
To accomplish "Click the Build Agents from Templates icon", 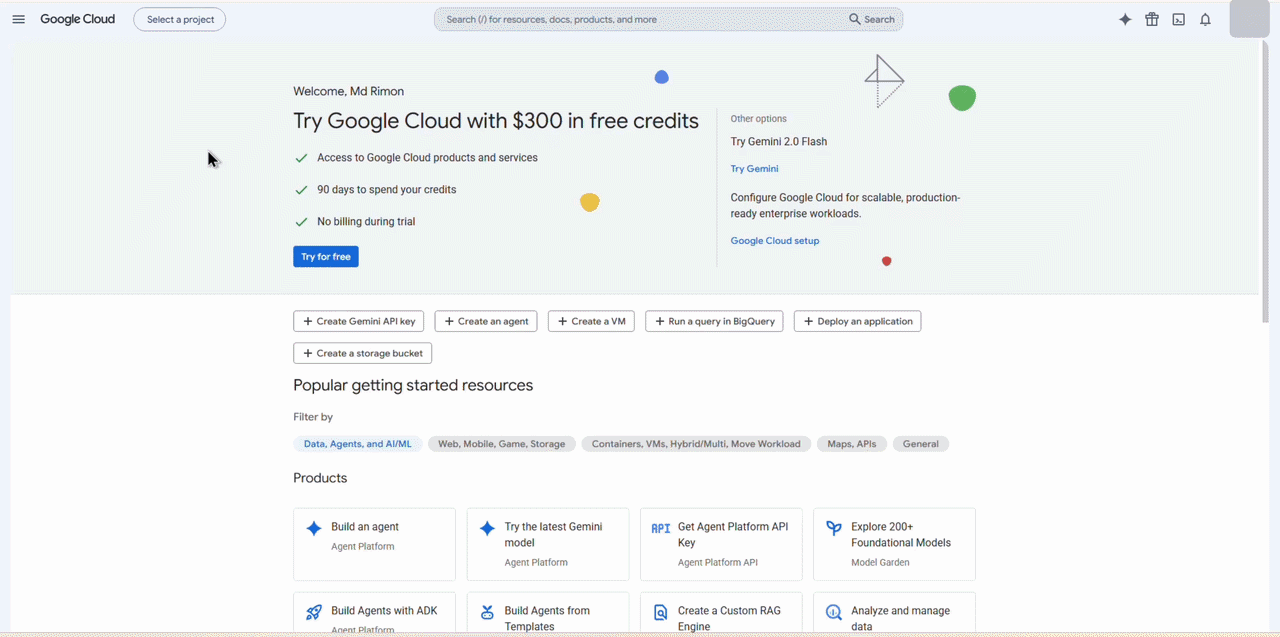I will tap(487, 612).
